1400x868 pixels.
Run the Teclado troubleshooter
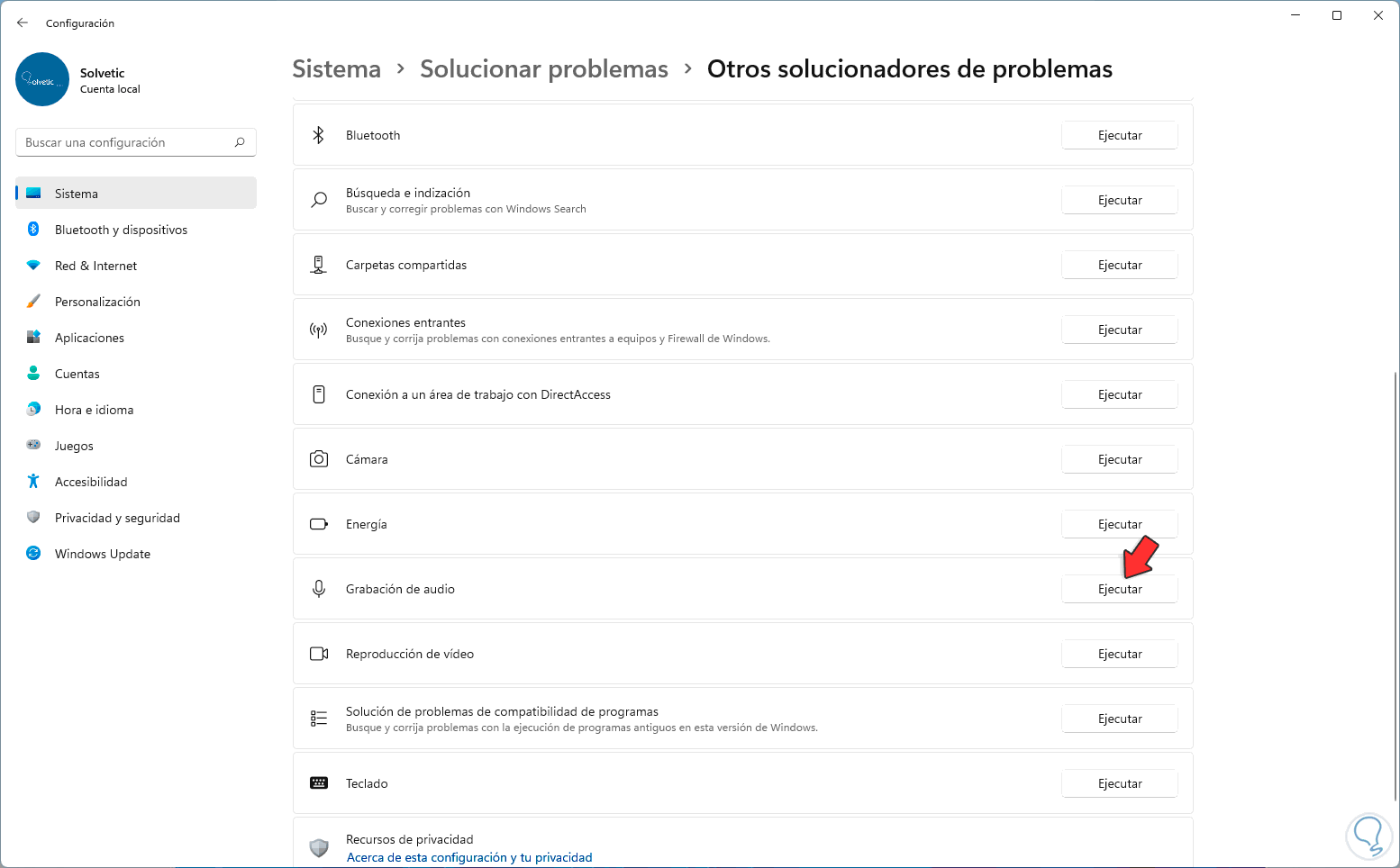(1119, 783)
